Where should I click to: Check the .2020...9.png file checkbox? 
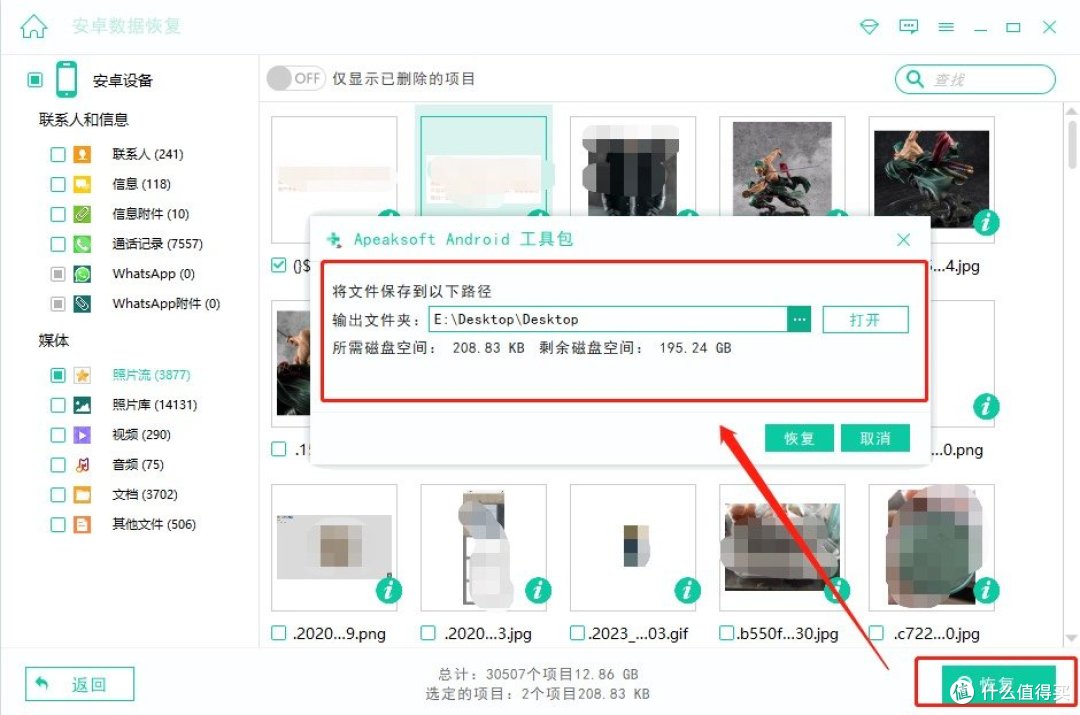coord(278,633)
